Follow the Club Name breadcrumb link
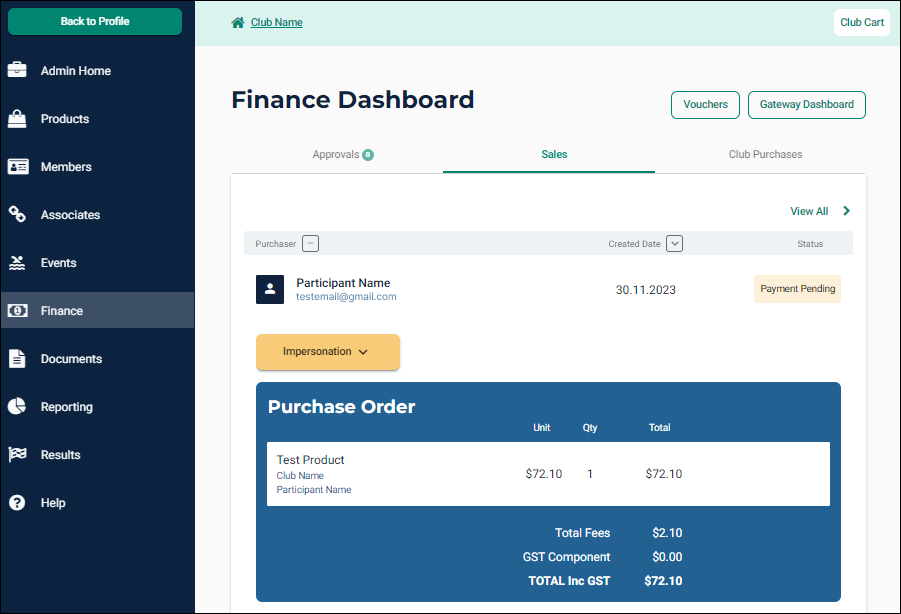The image size is (901, 614). pyautogui.click(x=276, y=22)
